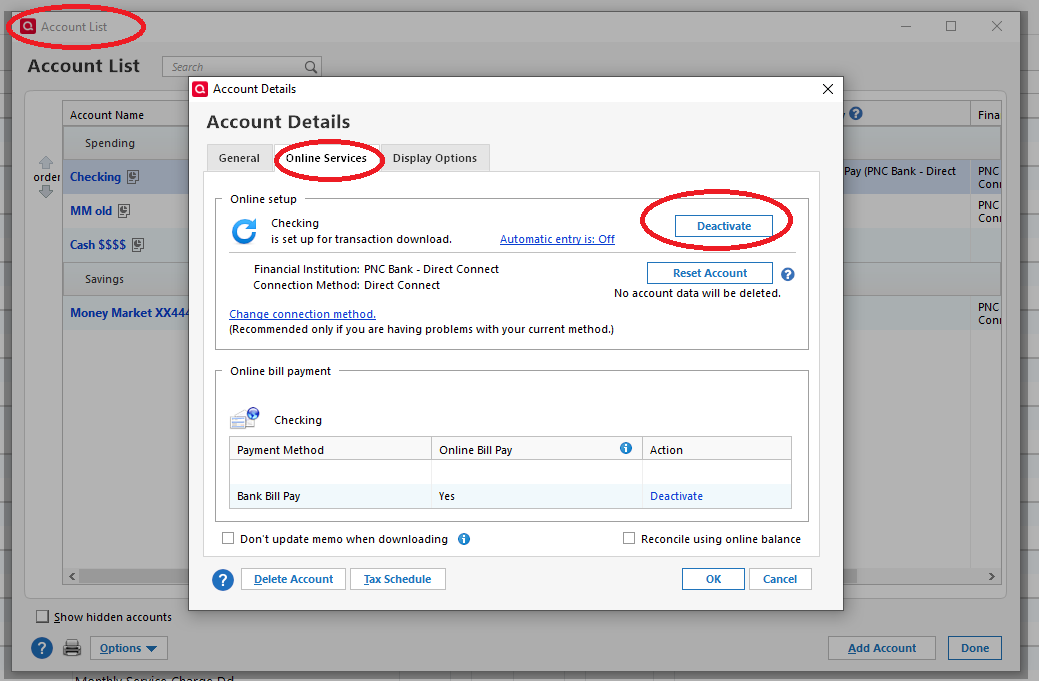Click the online bill payment Checking icon
The height and width of the screenshot is (681, 1039).
(245, 419)
